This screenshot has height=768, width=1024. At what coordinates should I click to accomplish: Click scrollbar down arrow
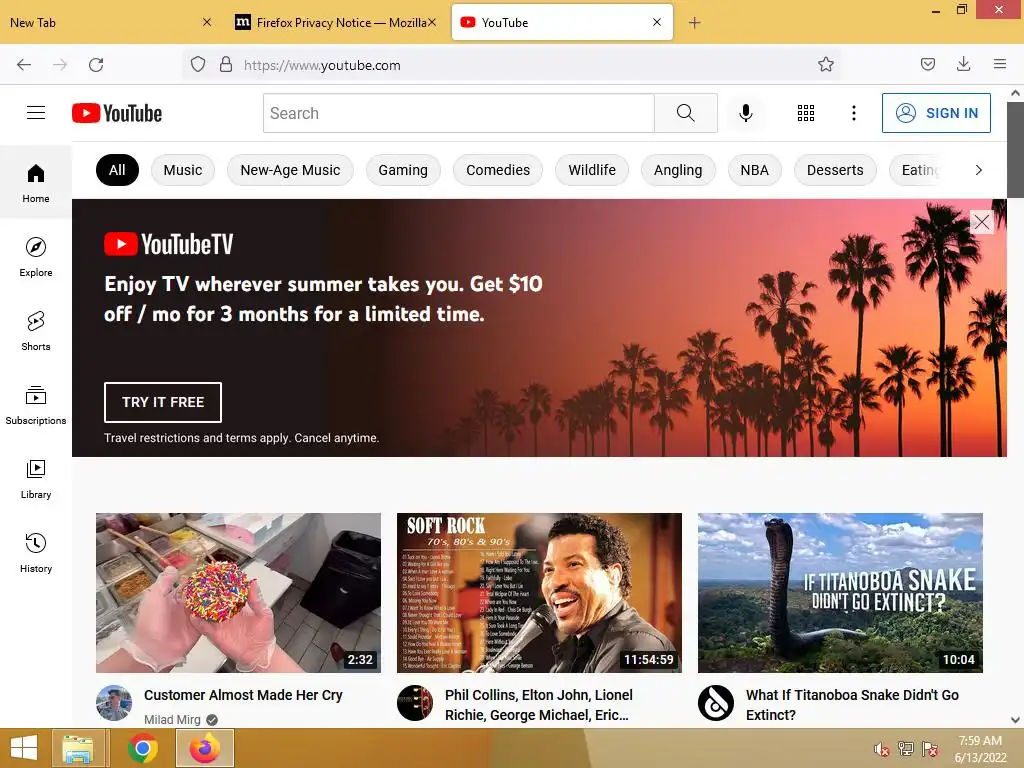tap(1016, 720)
